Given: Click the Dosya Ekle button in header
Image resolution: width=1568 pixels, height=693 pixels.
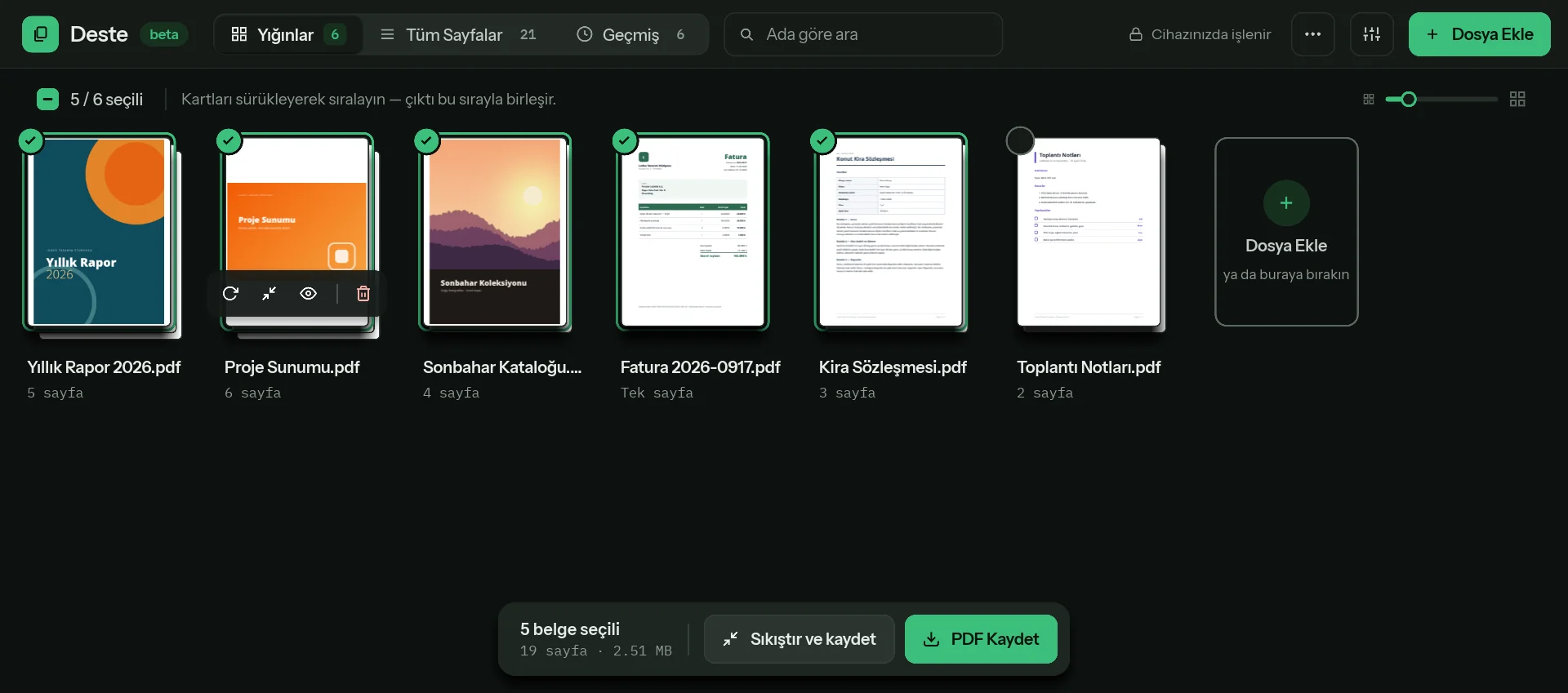Looking at the screenshot, I should (1479, 34).
